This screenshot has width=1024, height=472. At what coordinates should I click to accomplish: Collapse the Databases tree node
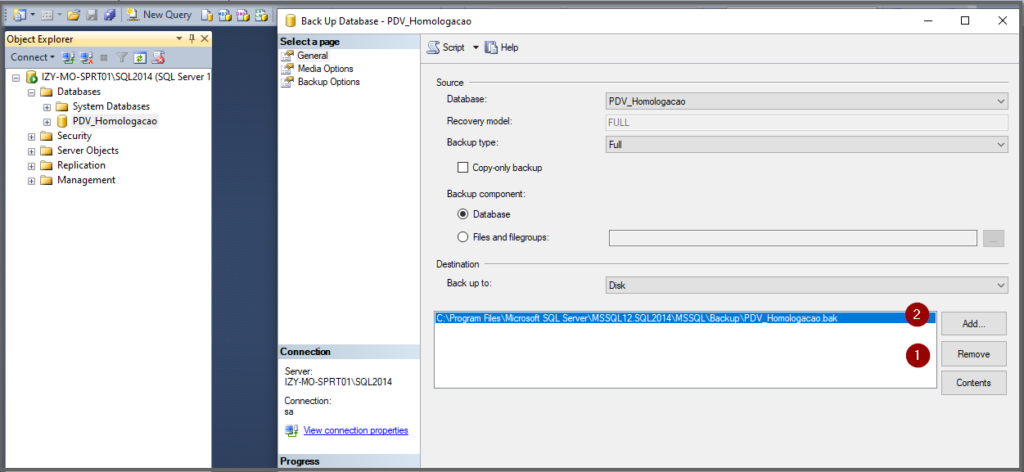tap(31, 92)
